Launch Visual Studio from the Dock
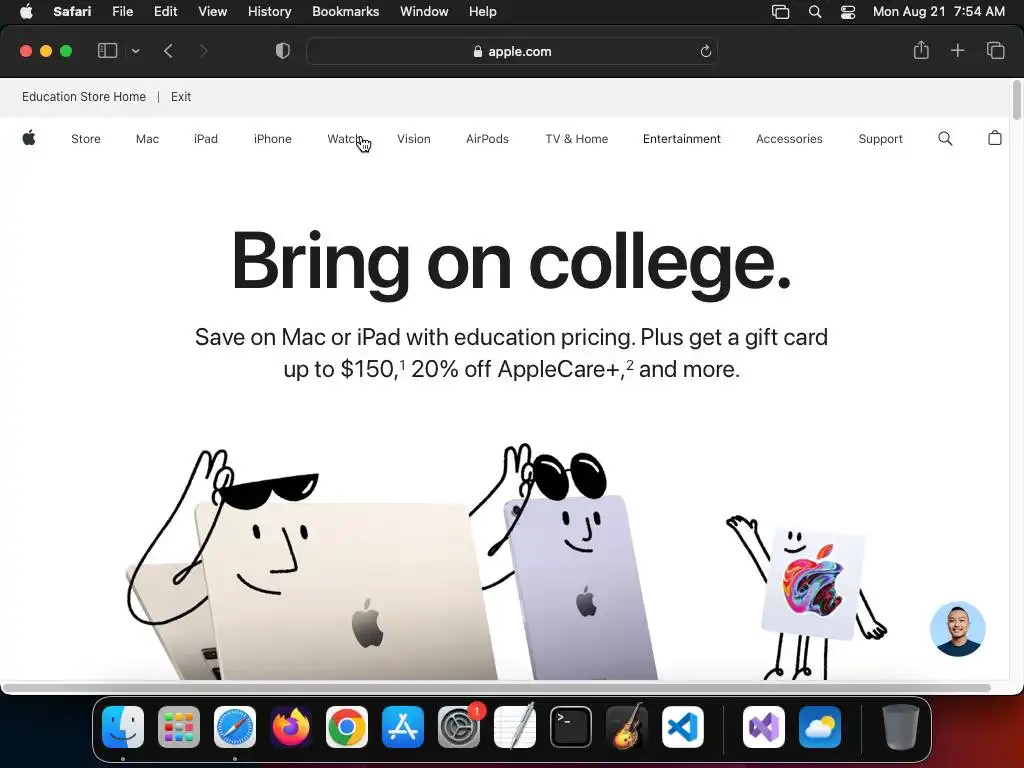 [764, 727]
